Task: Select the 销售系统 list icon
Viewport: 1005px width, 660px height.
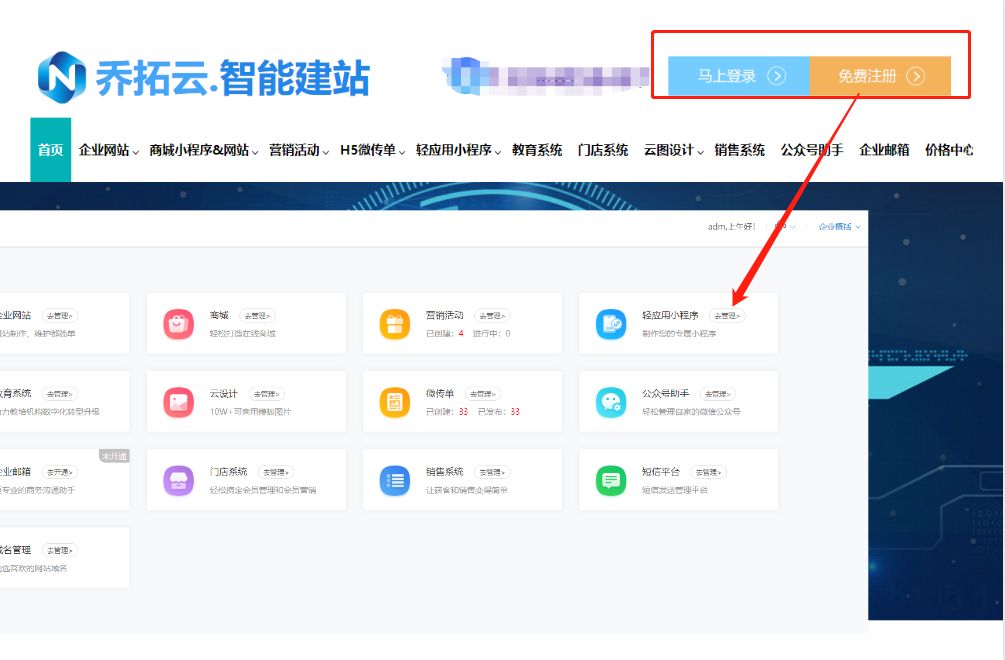Action: coord(393,479)
